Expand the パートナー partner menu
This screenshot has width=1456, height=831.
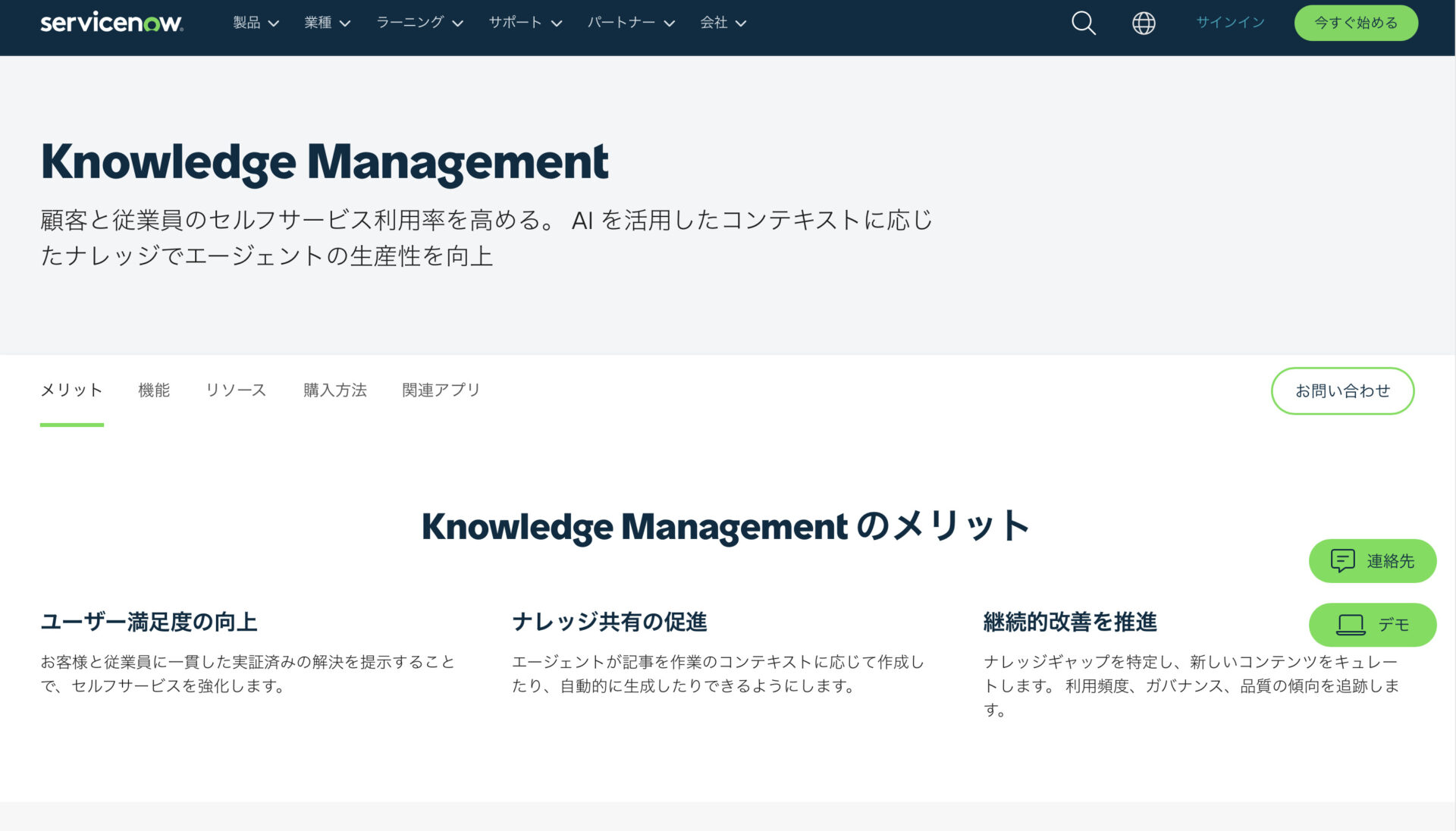630,23
